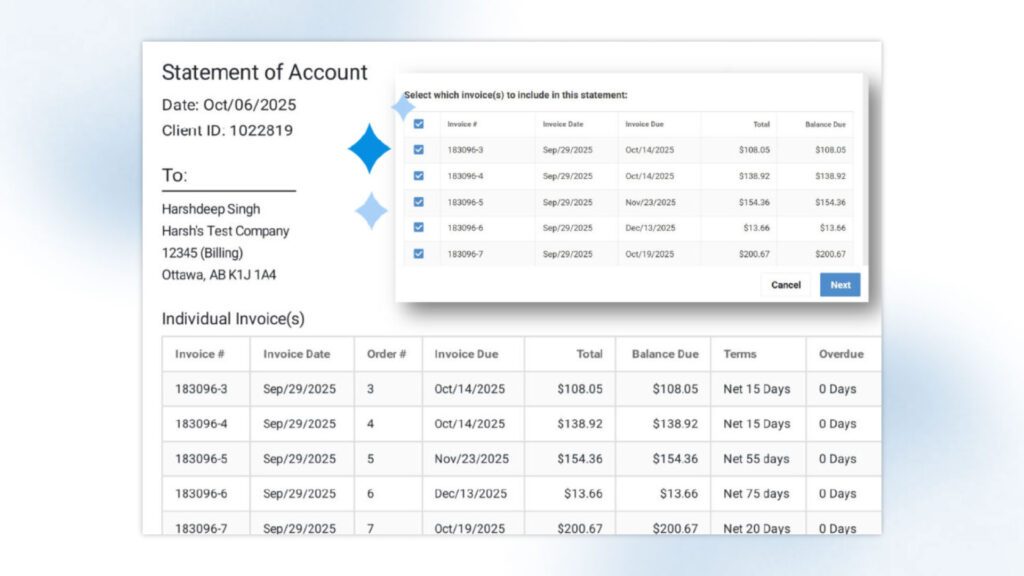Select the Terms column header in the statement table
The width and height of the screenshot is (1024, 576).
point(740,354)
